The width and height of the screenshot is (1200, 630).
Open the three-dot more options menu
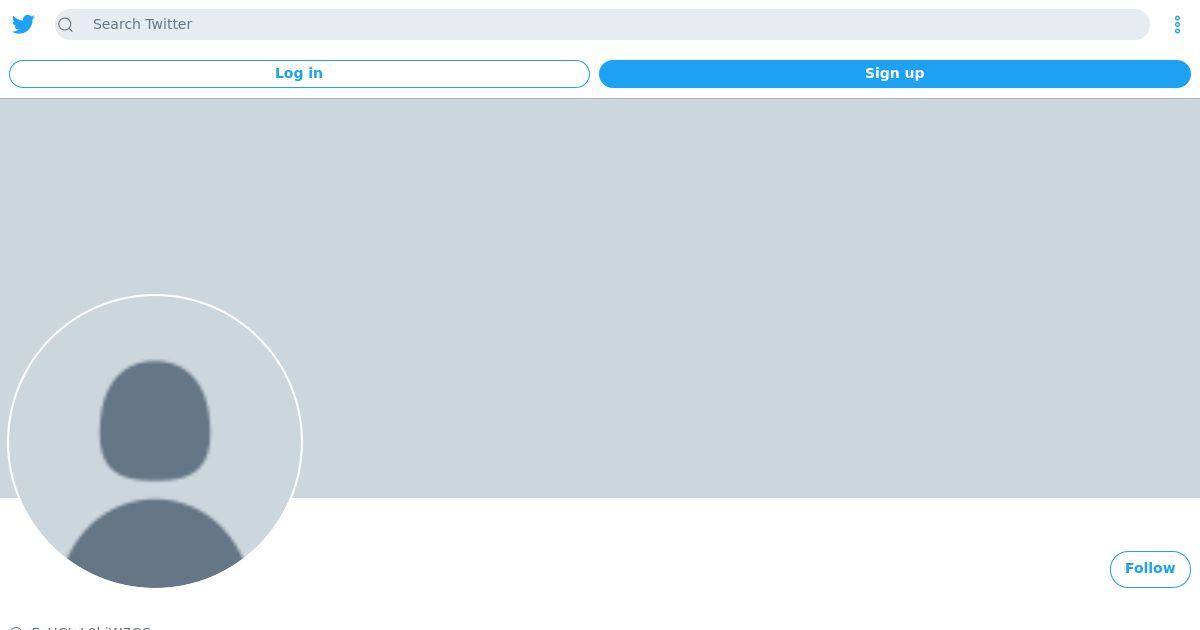point(1177,25)
